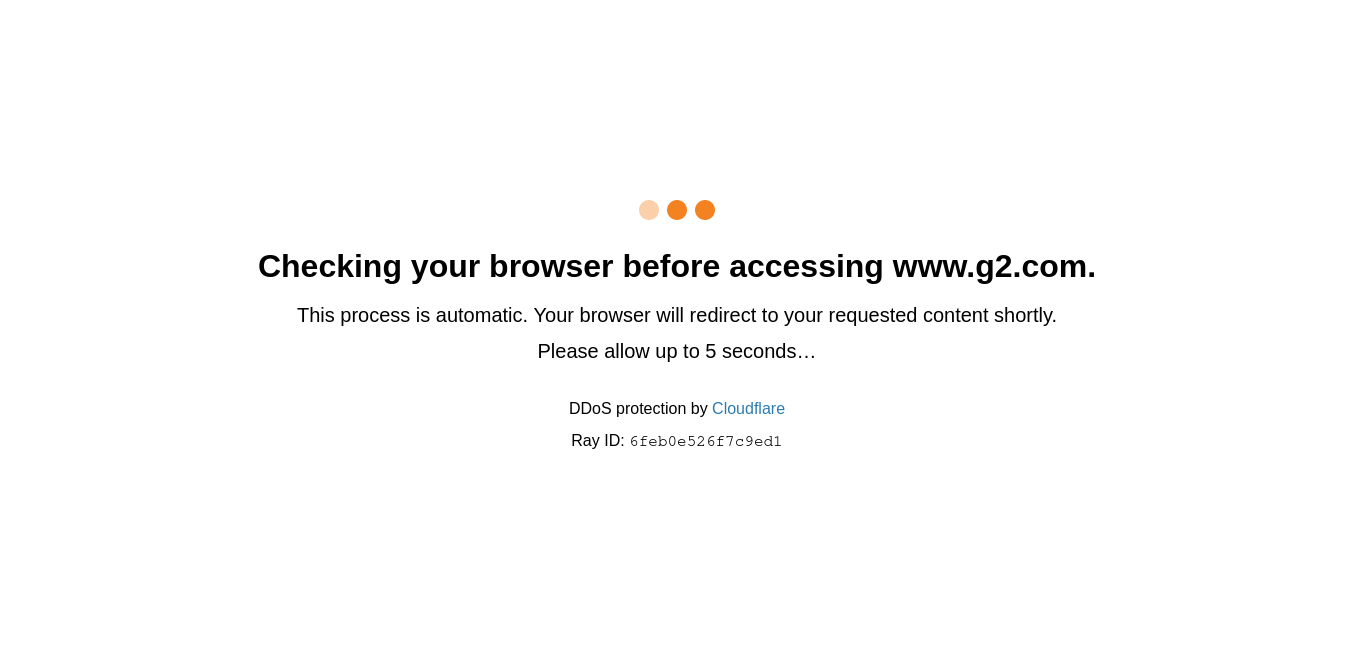
Task: Open the Cloudflare link
Action: click(x=748, y=409)
